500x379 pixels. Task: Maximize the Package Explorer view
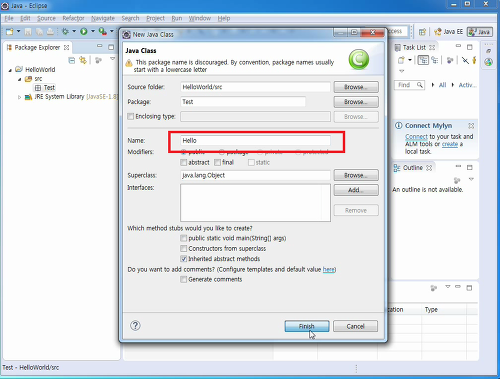[111, 47]
